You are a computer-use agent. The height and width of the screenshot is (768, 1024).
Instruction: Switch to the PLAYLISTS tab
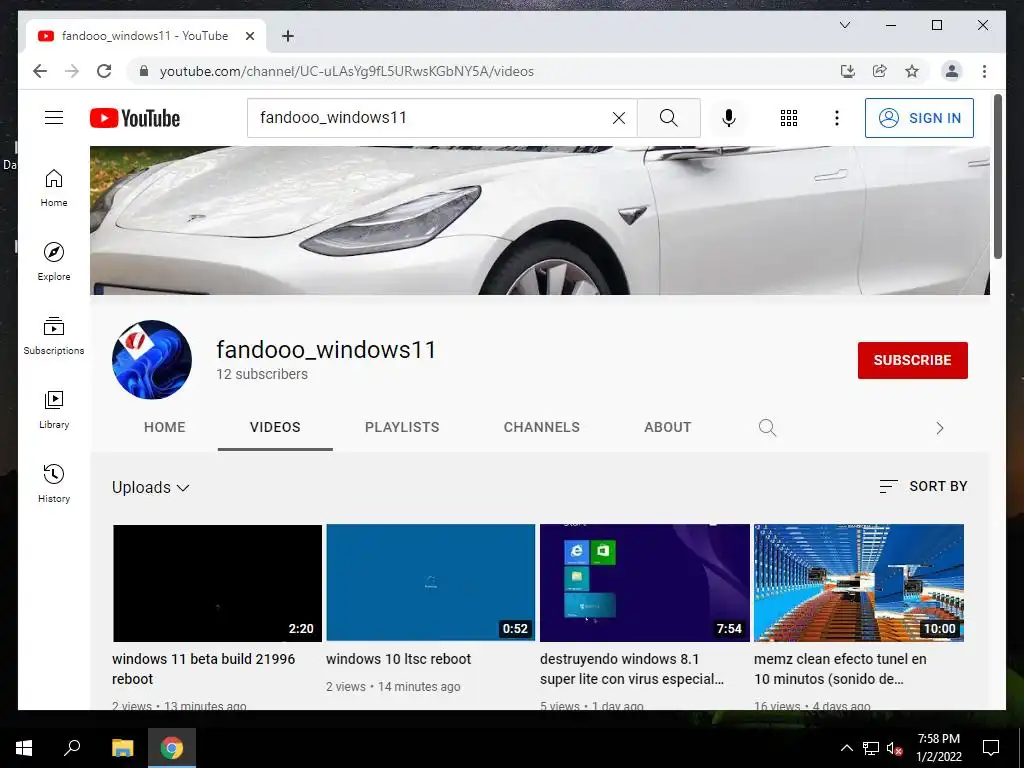(402, 427)
